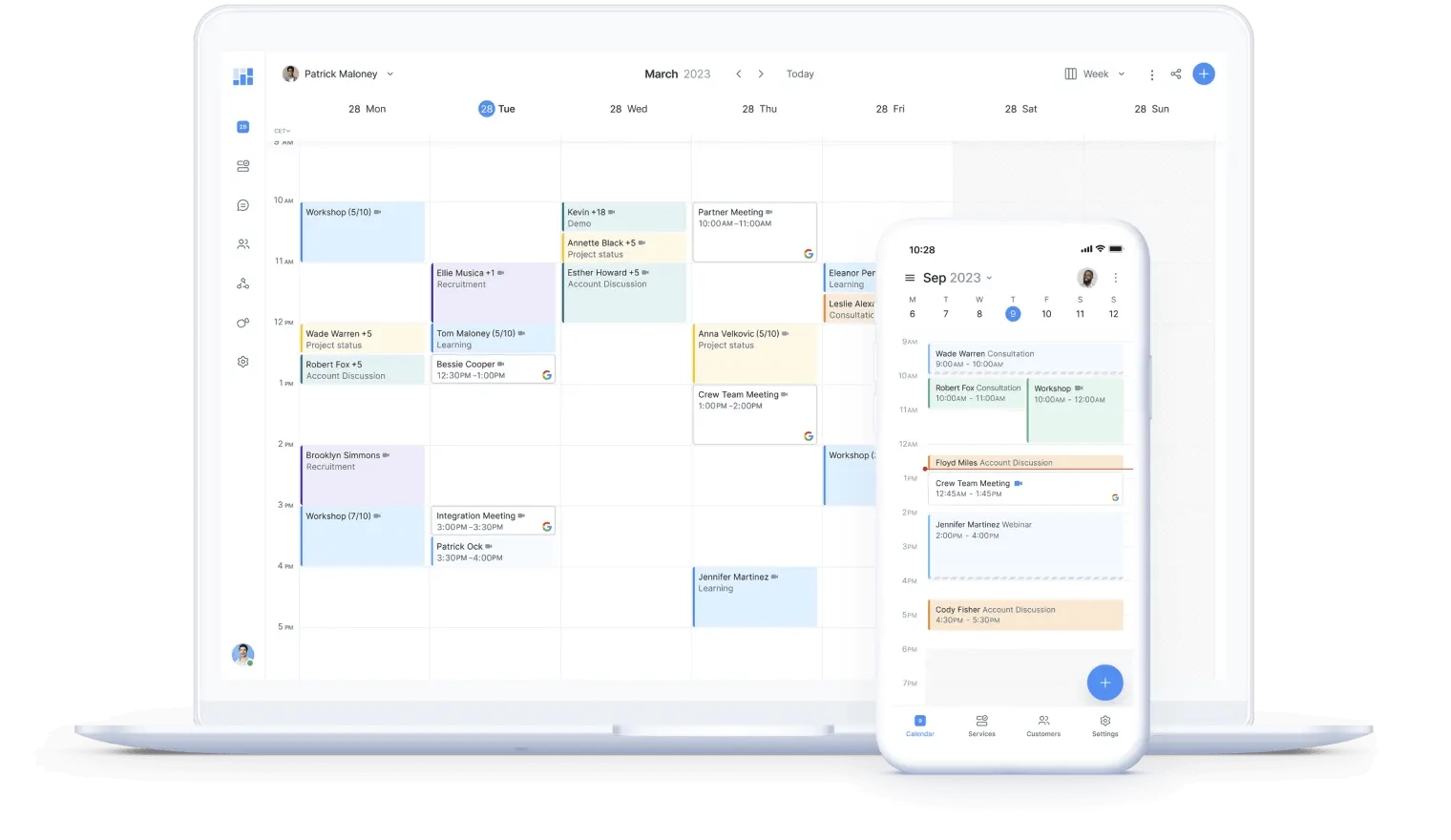The width and height of the screenshot is (1451, 840).
Task: Open the Tom Maloney (5/10) Learning event
Action: coord(494,339)
